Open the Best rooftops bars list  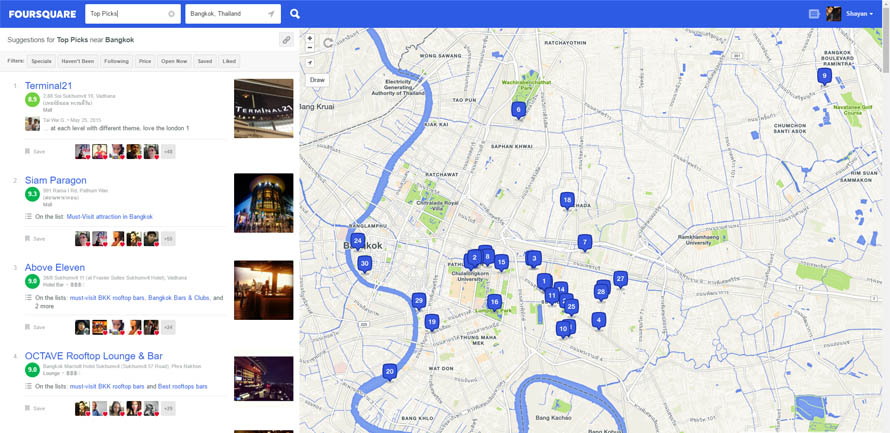[x=183, y=386]
